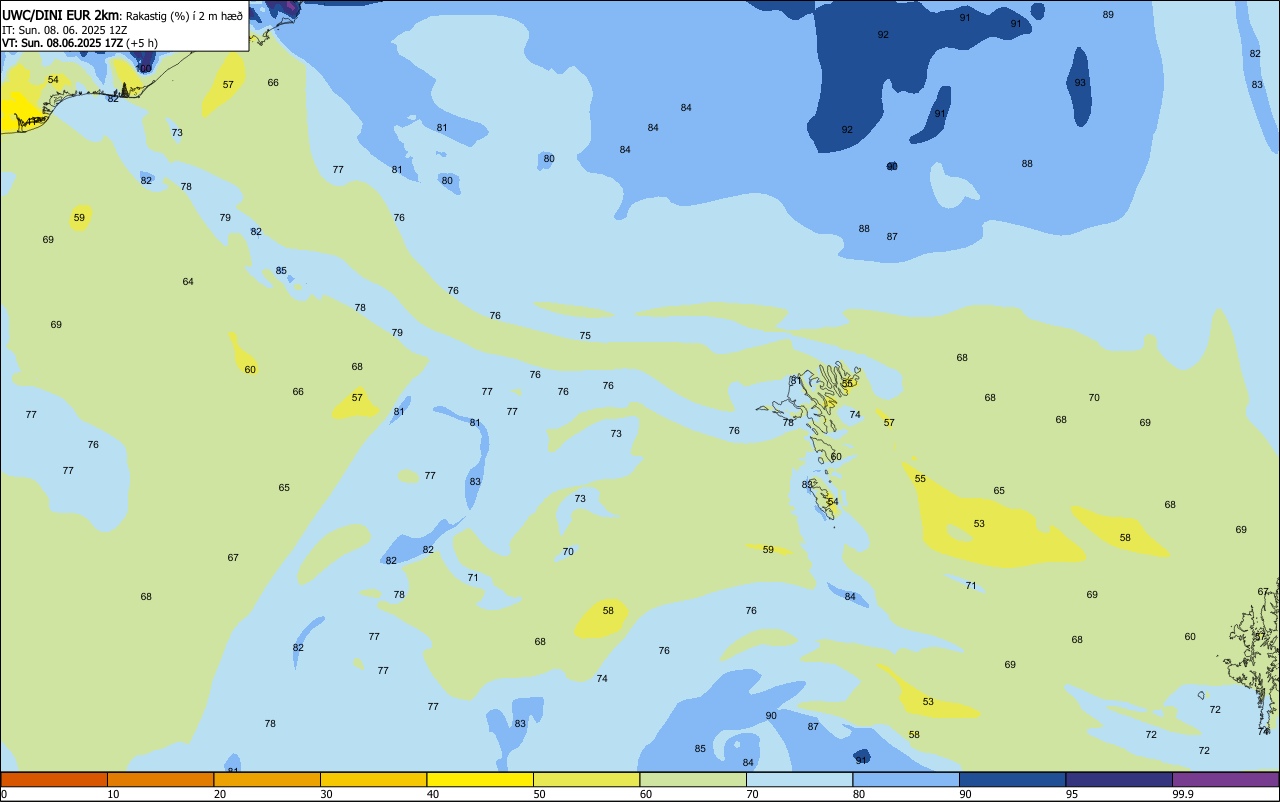This screenshot has height=802, width=1280.
Task: Click the dark purple 95–99.9 legend swatch
Action: [1119, 779]
